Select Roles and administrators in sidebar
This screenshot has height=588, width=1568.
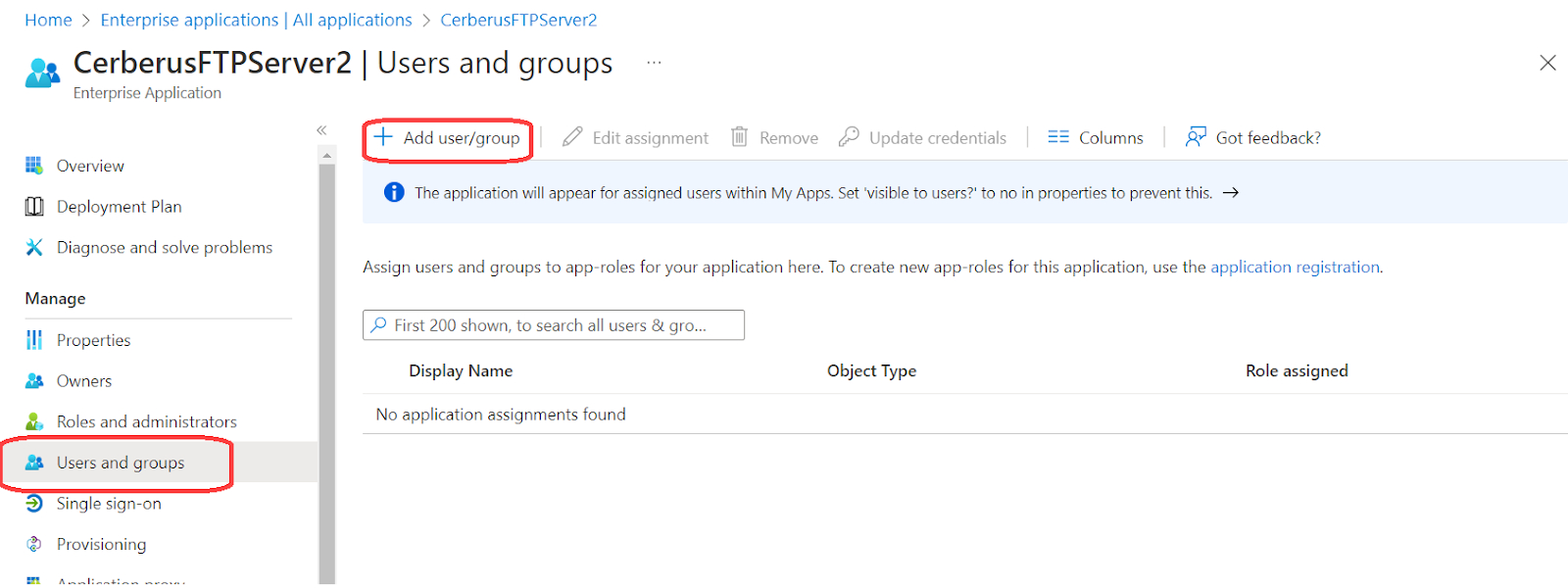coord(146,421)
